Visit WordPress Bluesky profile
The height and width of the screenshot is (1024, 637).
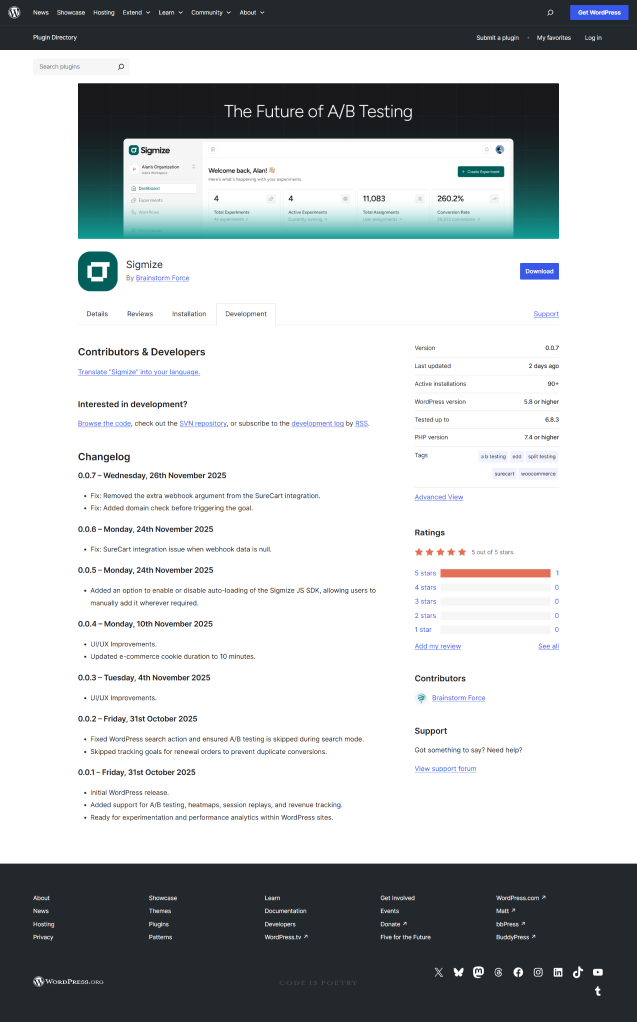[459, 972]
